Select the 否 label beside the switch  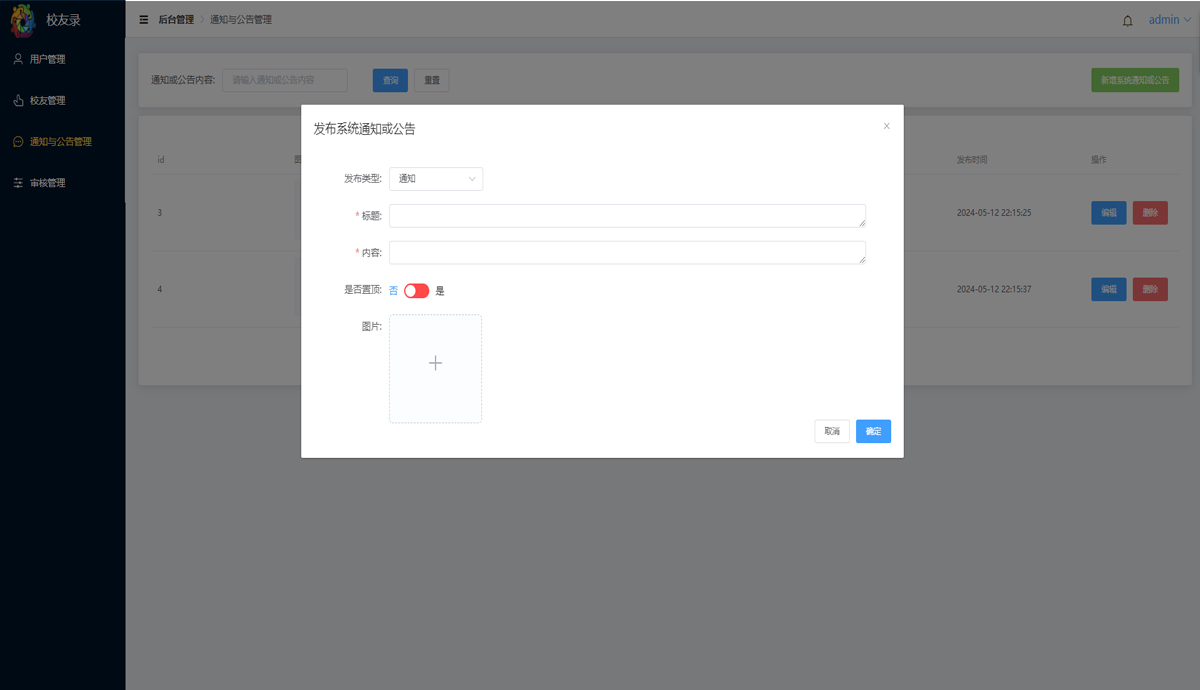click(393, 291)
